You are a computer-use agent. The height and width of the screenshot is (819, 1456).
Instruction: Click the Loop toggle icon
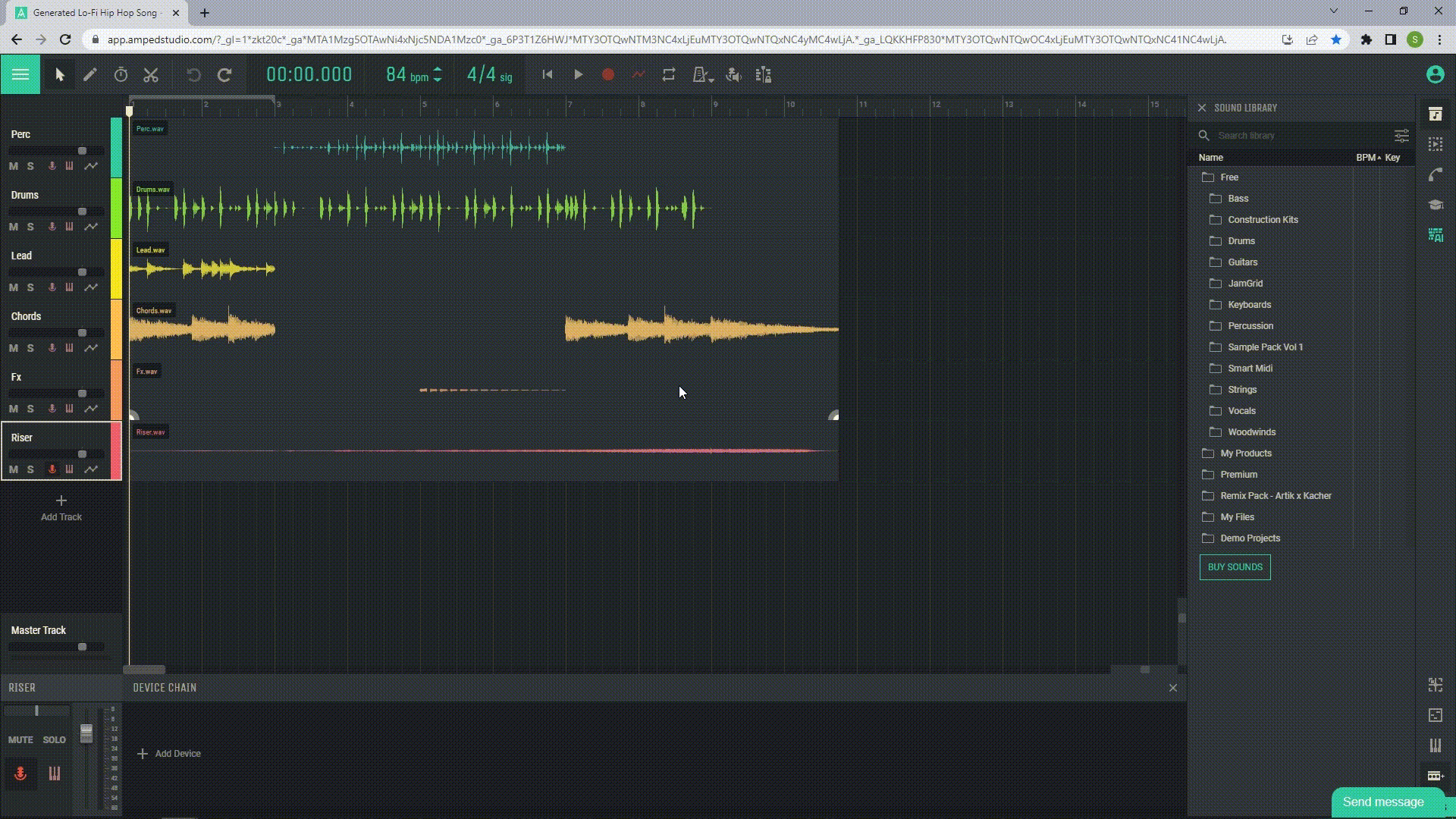click(669, 75)
